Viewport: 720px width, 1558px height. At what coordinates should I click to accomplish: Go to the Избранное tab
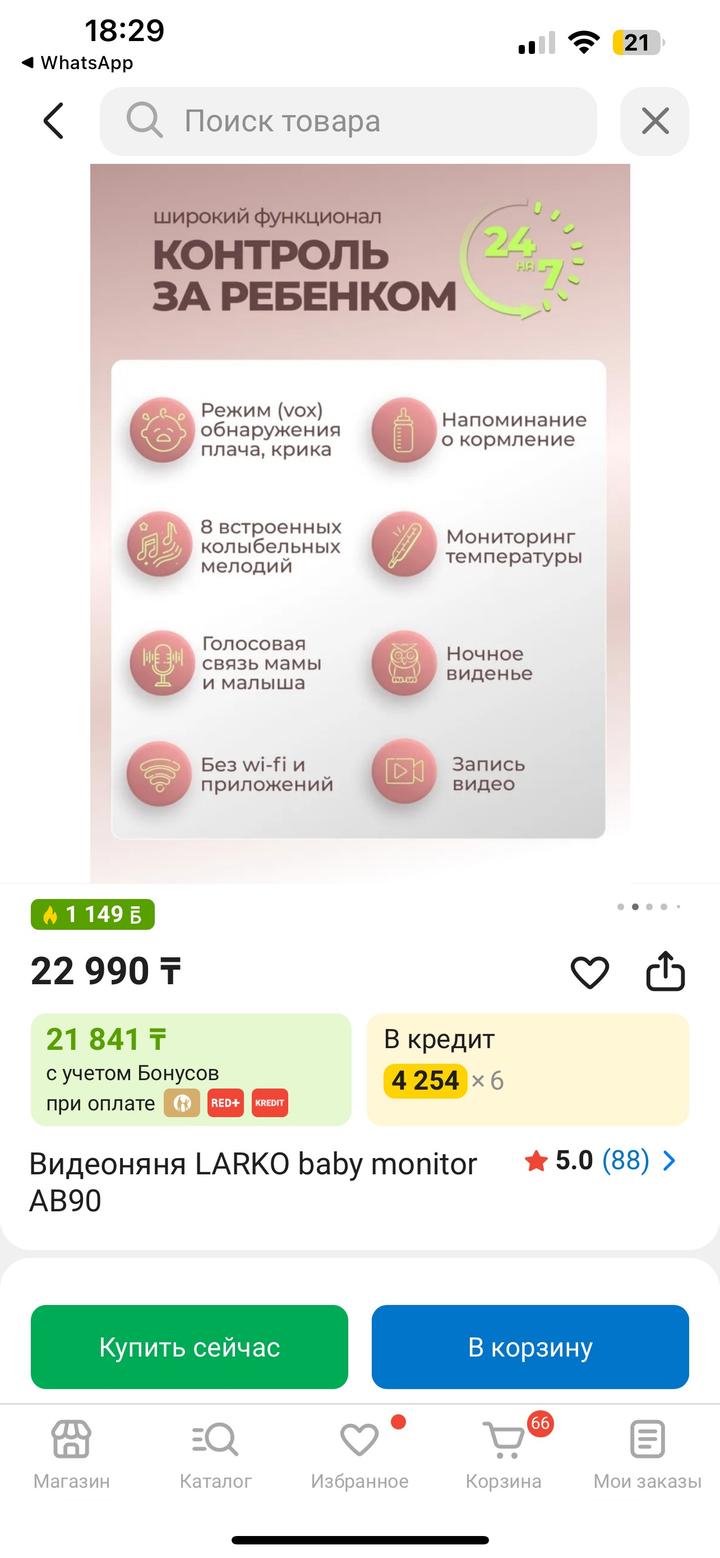click(x=359, y=1455)
